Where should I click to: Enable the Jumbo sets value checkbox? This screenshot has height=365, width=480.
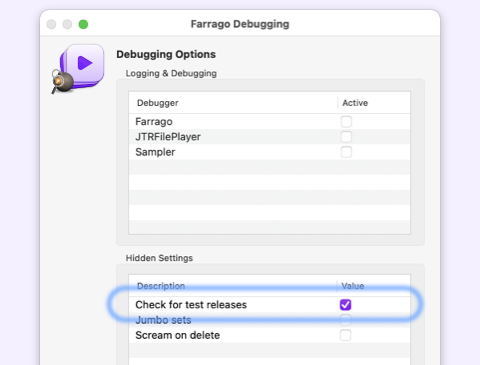pyautogui.click(x=345, y=320)
